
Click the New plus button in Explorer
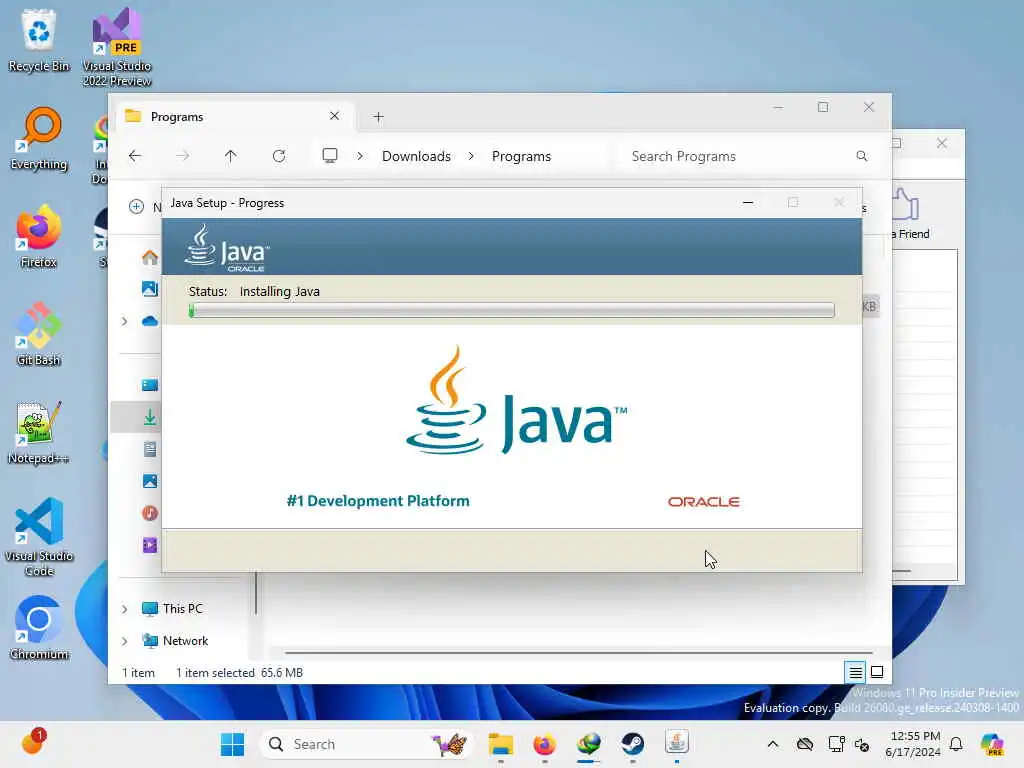pos(136,207)
